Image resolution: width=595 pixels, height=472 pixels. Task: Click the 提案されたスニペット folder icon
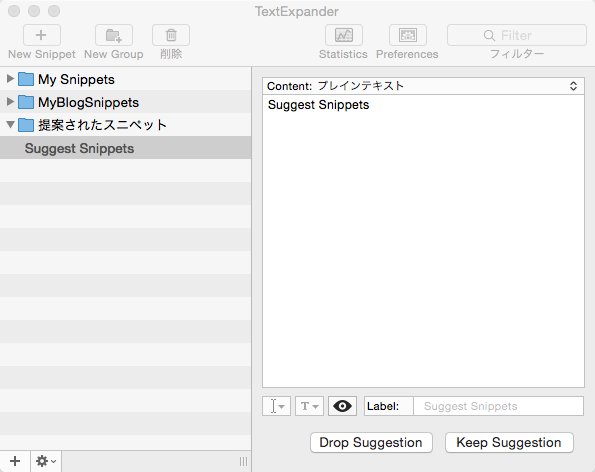26,124
